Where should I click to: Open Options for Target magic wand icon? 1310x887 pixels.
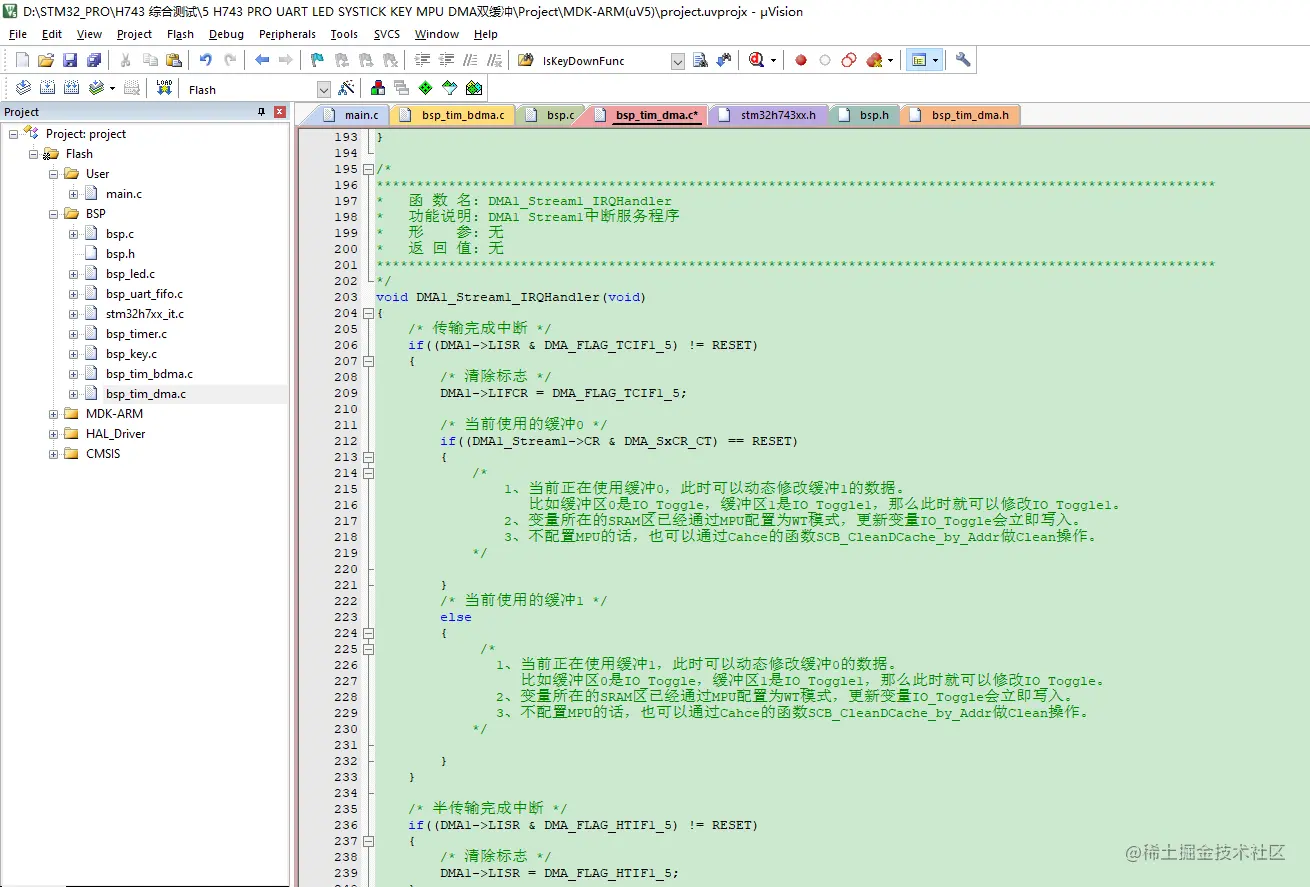click(347, 89)
